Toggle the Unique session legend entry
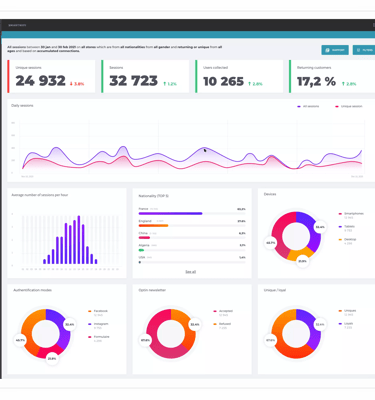The width and height of the screenshot is (375, 400). pos(349,106)
